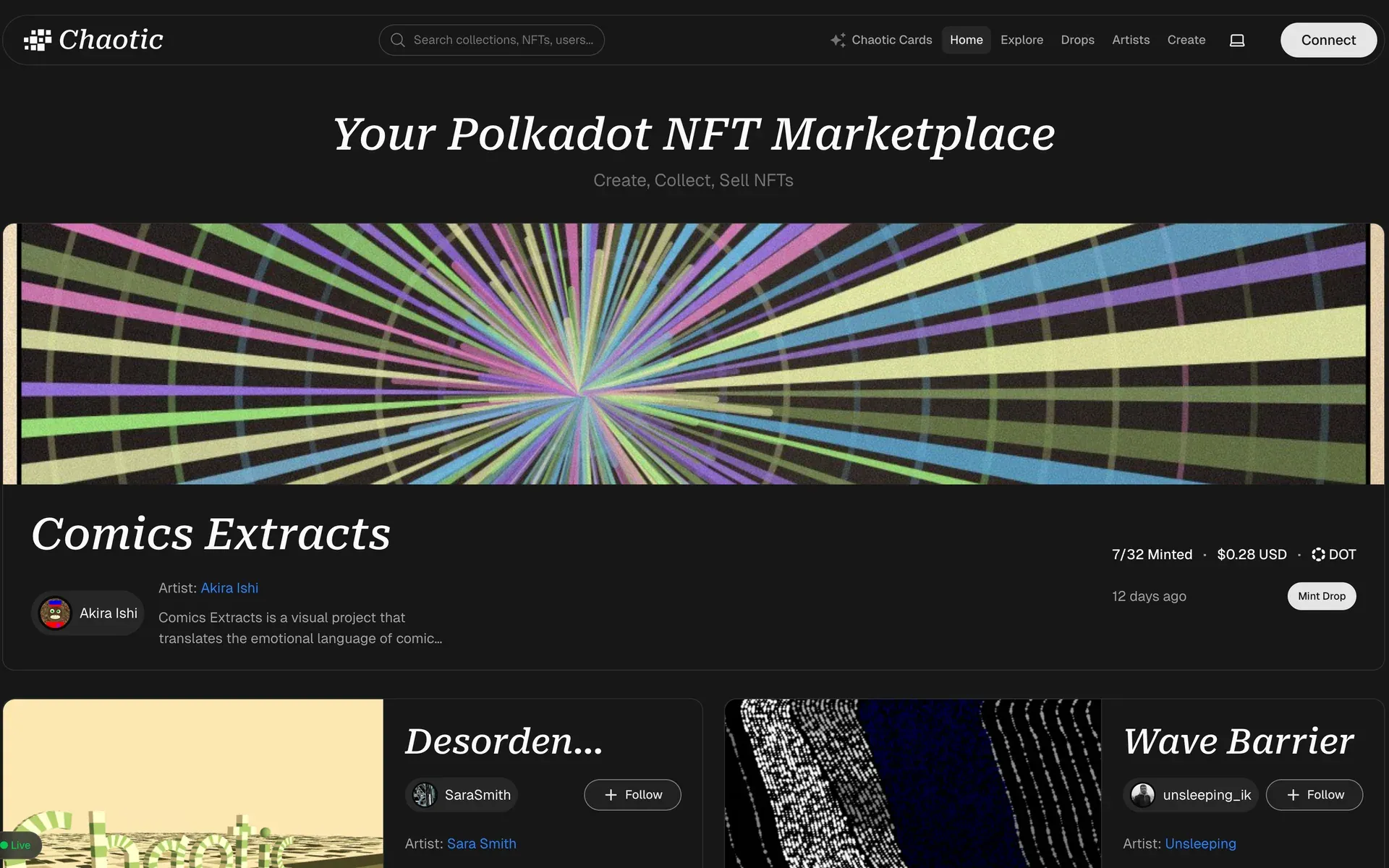This screenshot has width=1389, height=868.
Task: Click Create, Collect, Sell NFTs subtitle
Action: (694, 180)
